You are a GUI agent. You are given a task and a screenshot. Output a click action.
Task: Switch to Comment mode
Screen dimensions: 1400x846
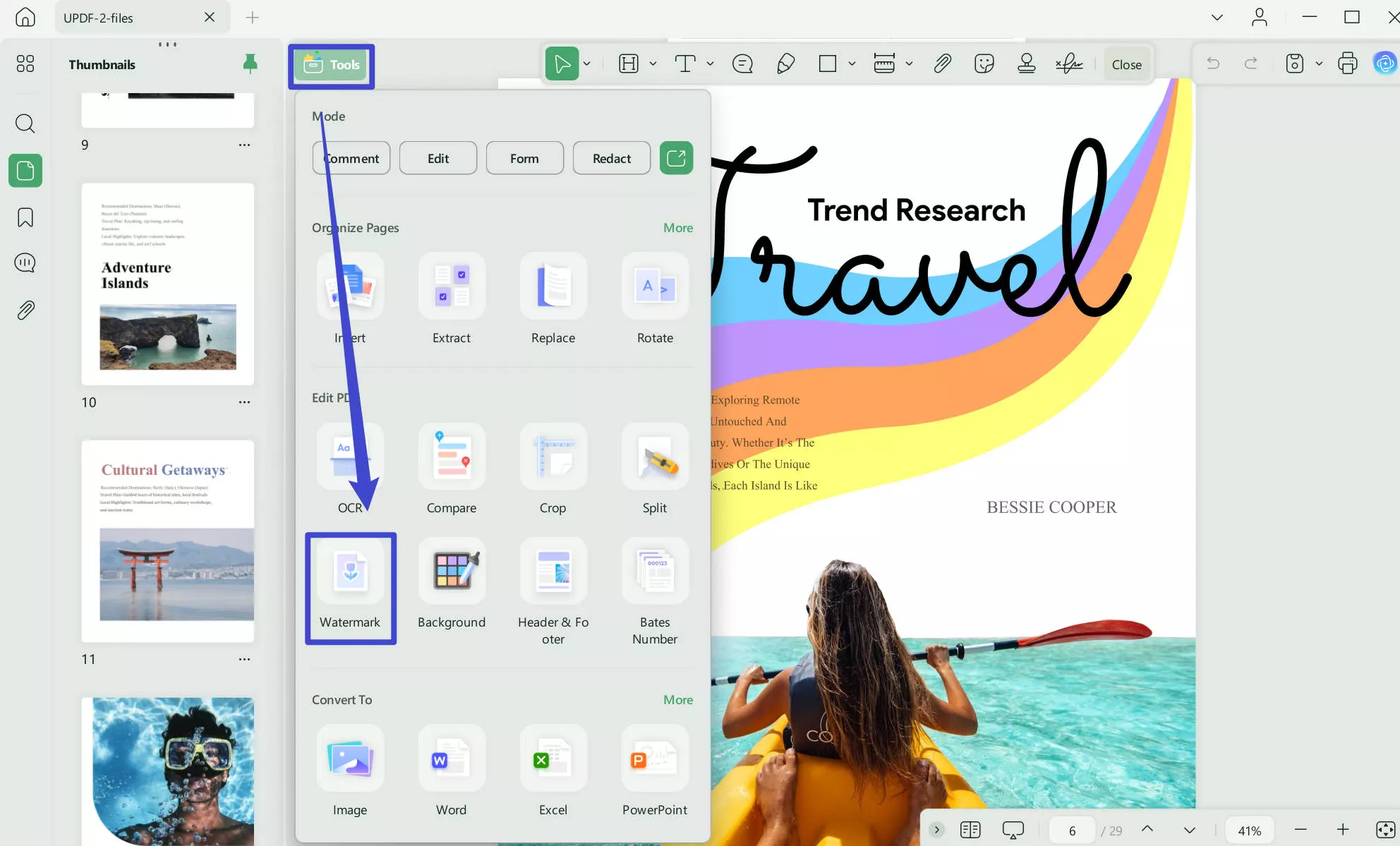[351, 158]
